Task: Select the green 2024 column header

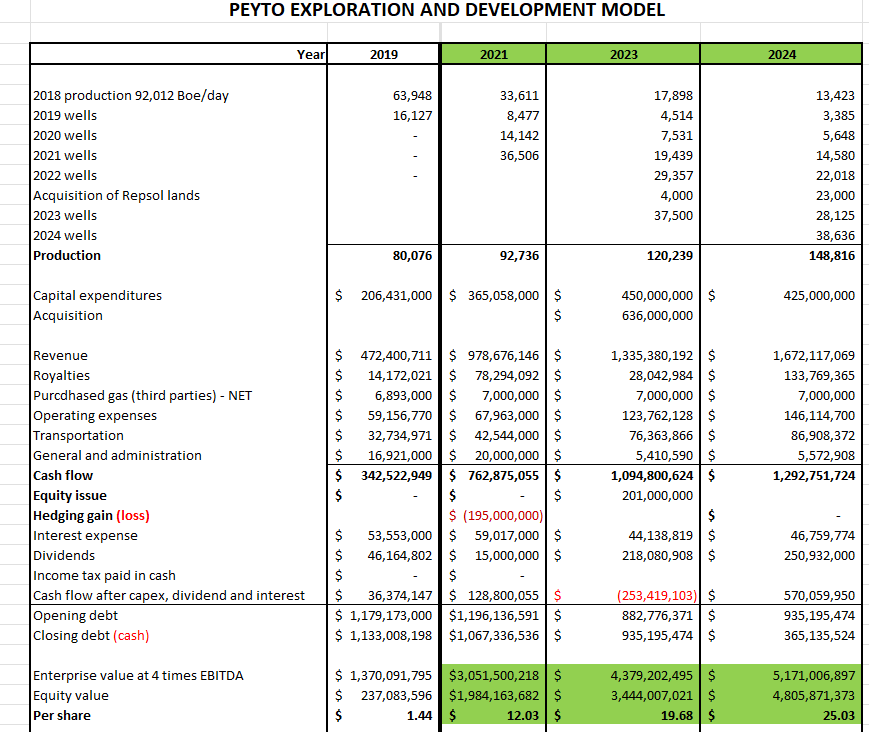Action: click(x=781, y=54)
